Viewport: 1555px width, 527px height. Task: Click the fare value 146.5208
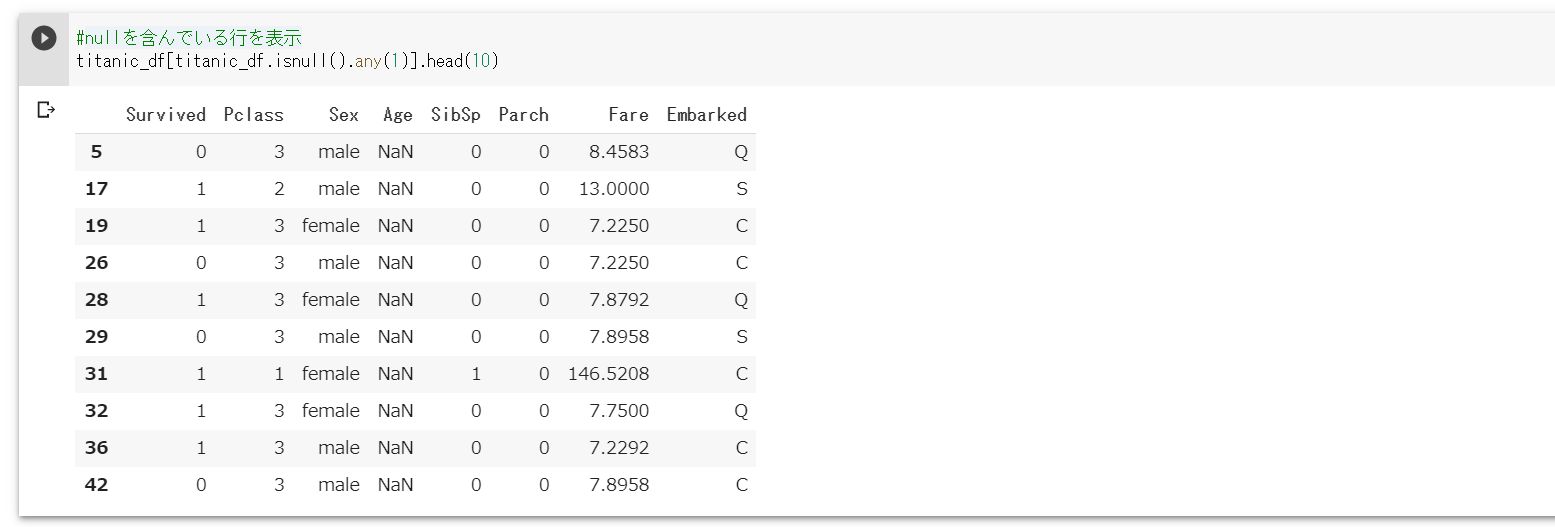click(608, 374)
